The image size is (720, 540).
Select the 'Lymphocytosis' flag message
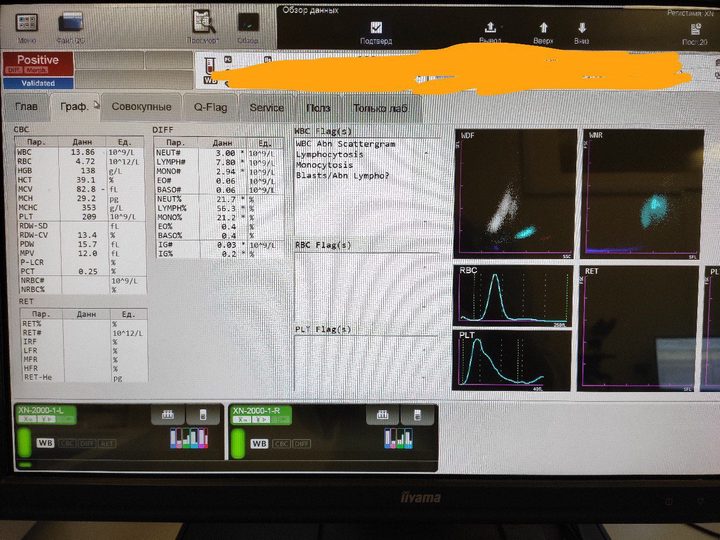329,154
